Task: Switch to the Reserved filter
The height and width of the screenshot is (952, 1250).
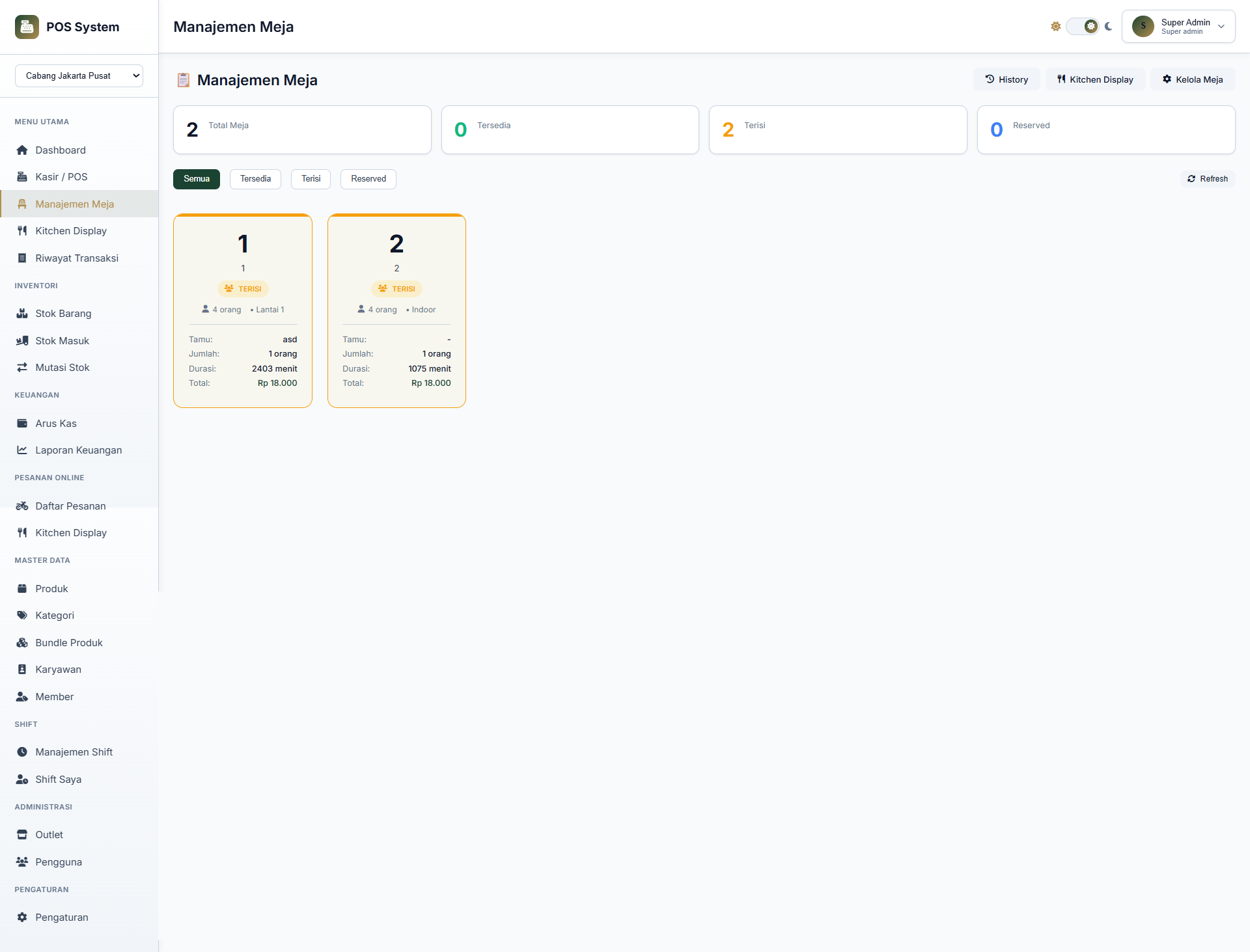Action: pyautogui.click(x=368, y=178)
